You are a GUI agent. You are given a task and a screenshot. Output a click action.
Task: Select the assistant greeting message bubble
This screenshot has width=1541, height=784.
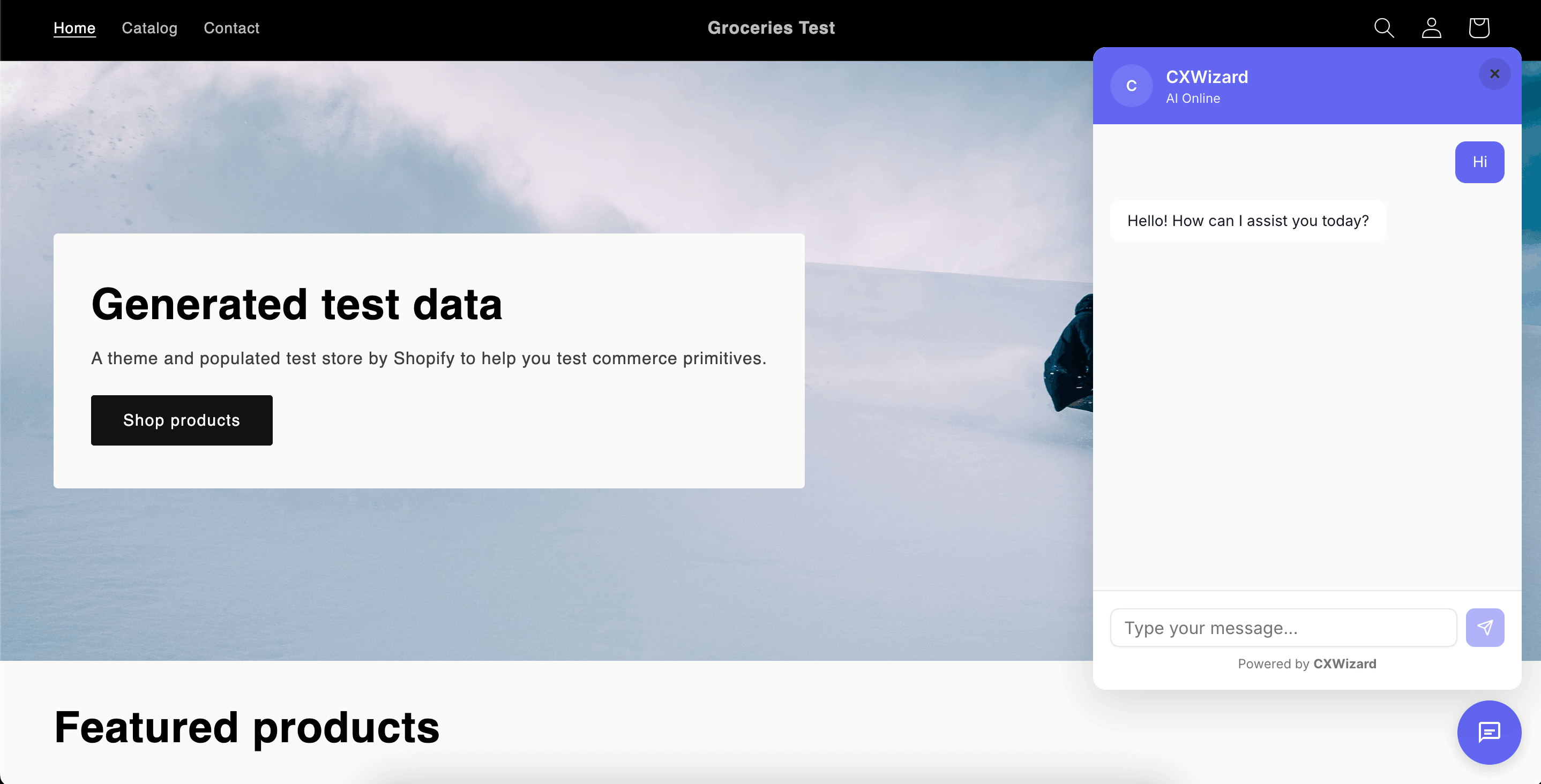coord(1247,220)
